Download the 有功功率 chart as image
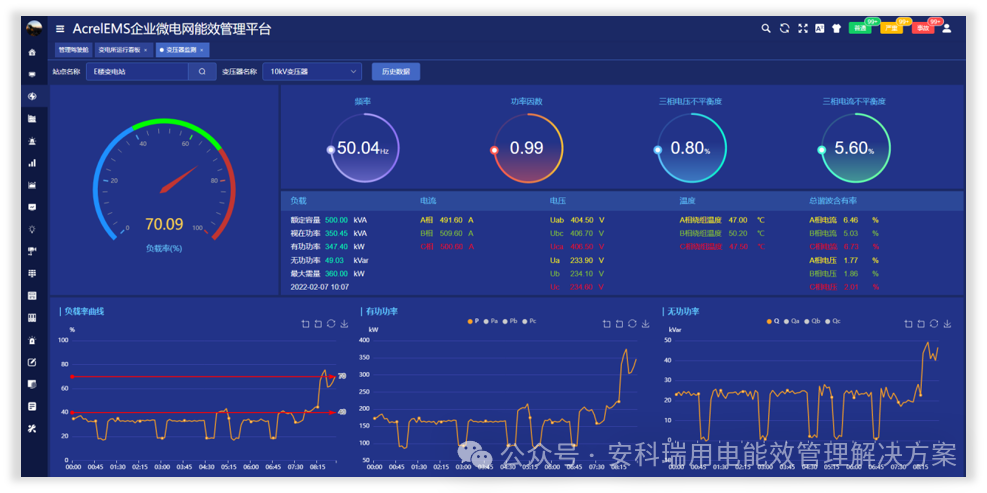The height and width of the screenshot is (493, 987). [x=646, y=324]
